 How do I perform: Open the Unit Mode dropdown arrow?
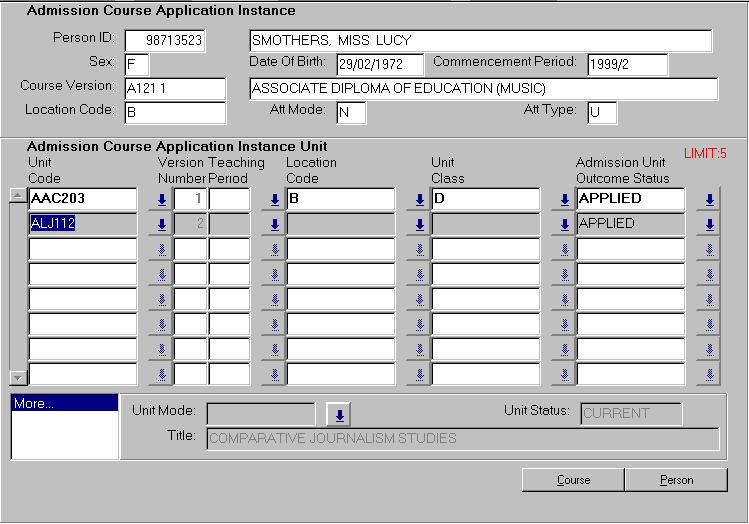(x=340, y=414)
